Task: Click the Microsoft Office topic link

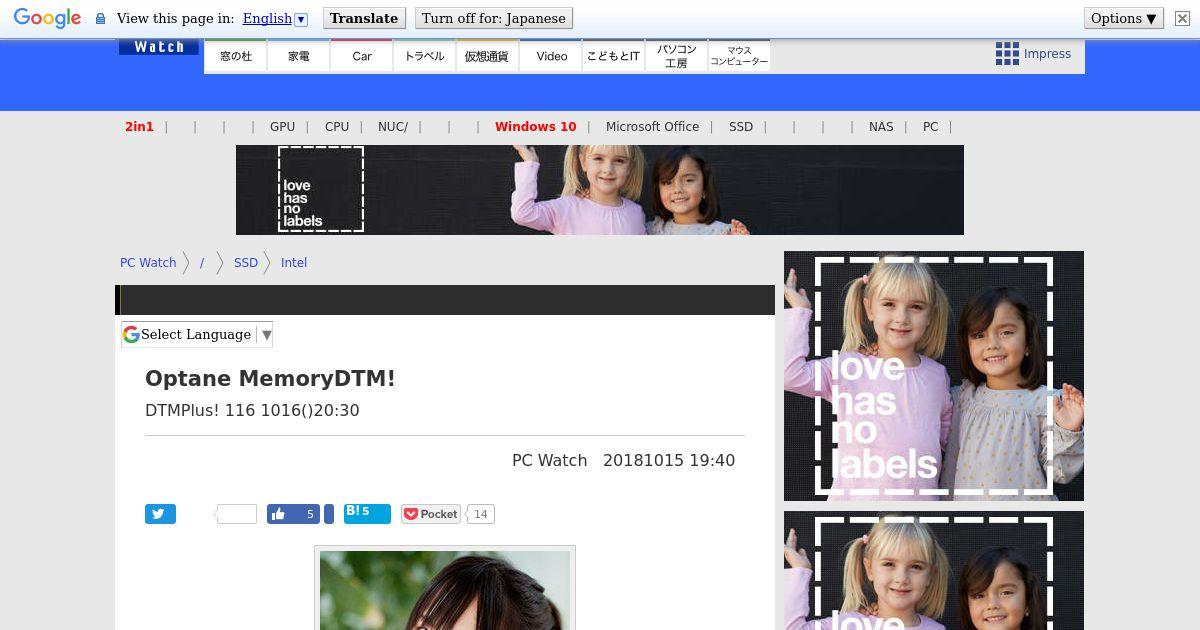Action: coord(652,127)
